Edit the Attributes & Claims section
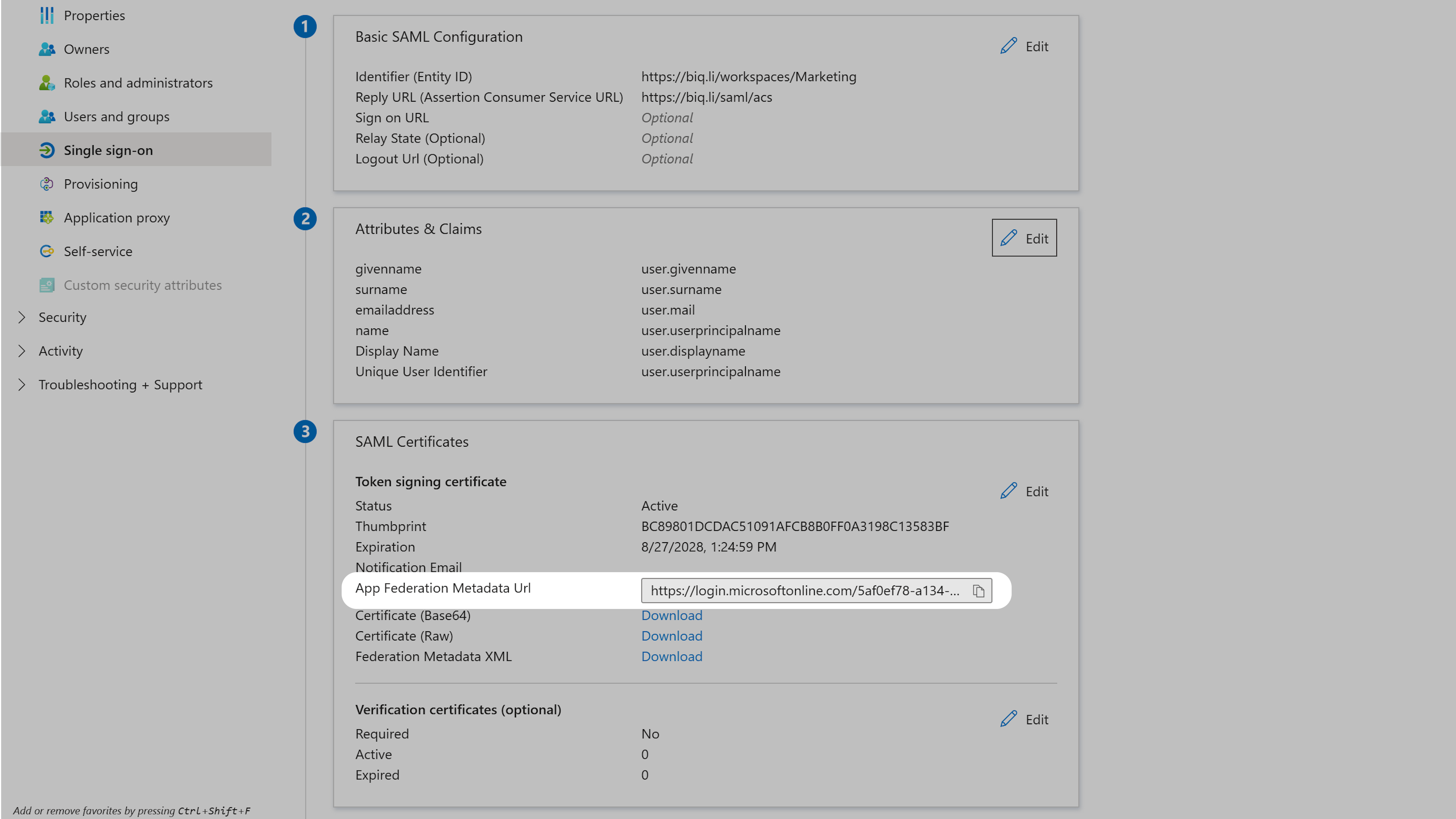 pos(1024,238)
